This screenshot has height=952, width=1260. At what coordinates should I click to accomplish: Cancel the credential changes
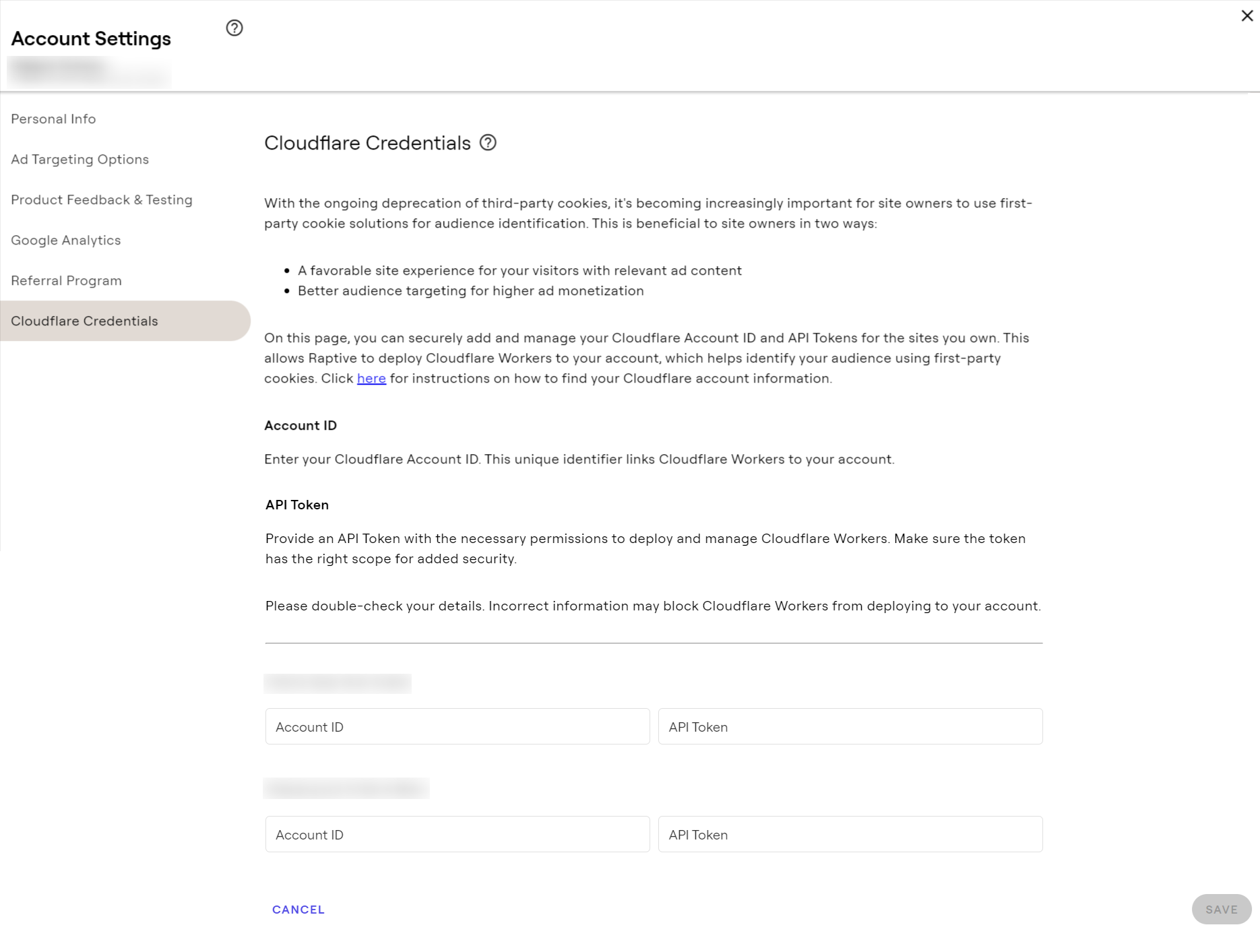click(x=298, y=910)
